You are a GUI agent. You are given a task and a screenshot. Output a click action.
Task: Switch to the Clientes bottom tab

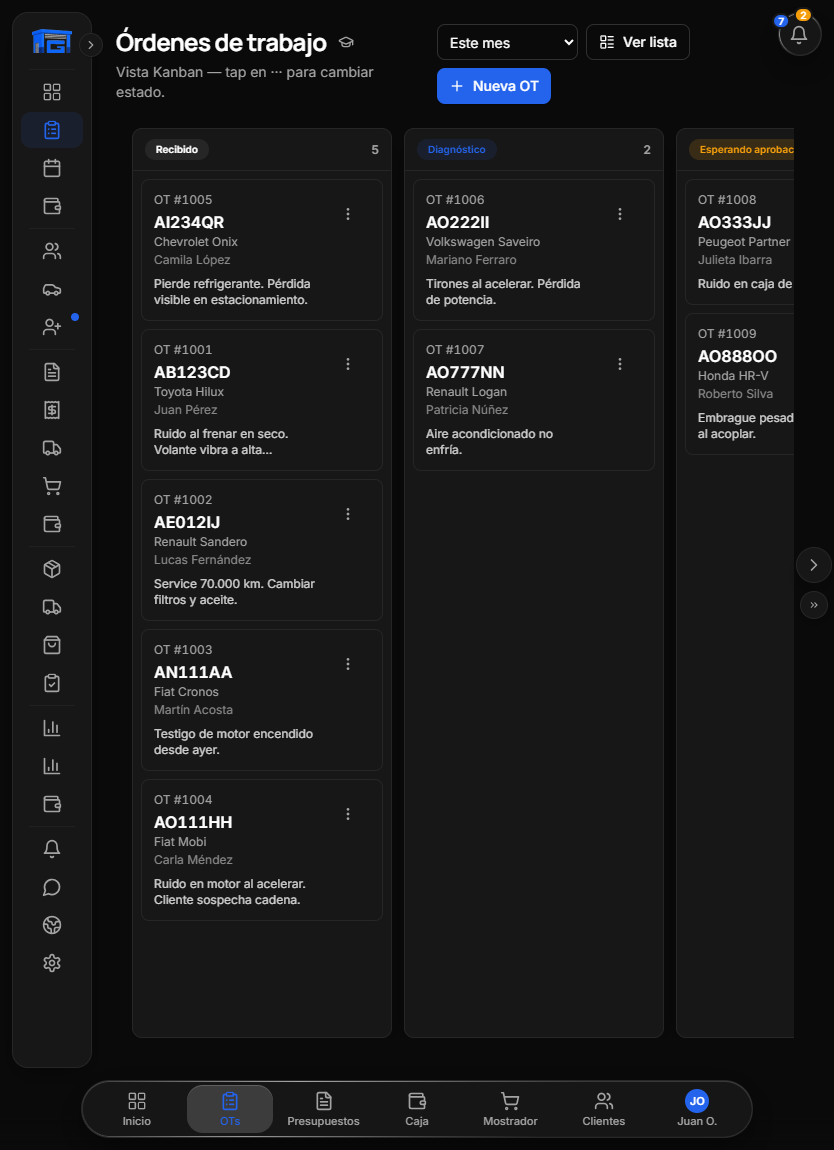[x=604, y=1108]
